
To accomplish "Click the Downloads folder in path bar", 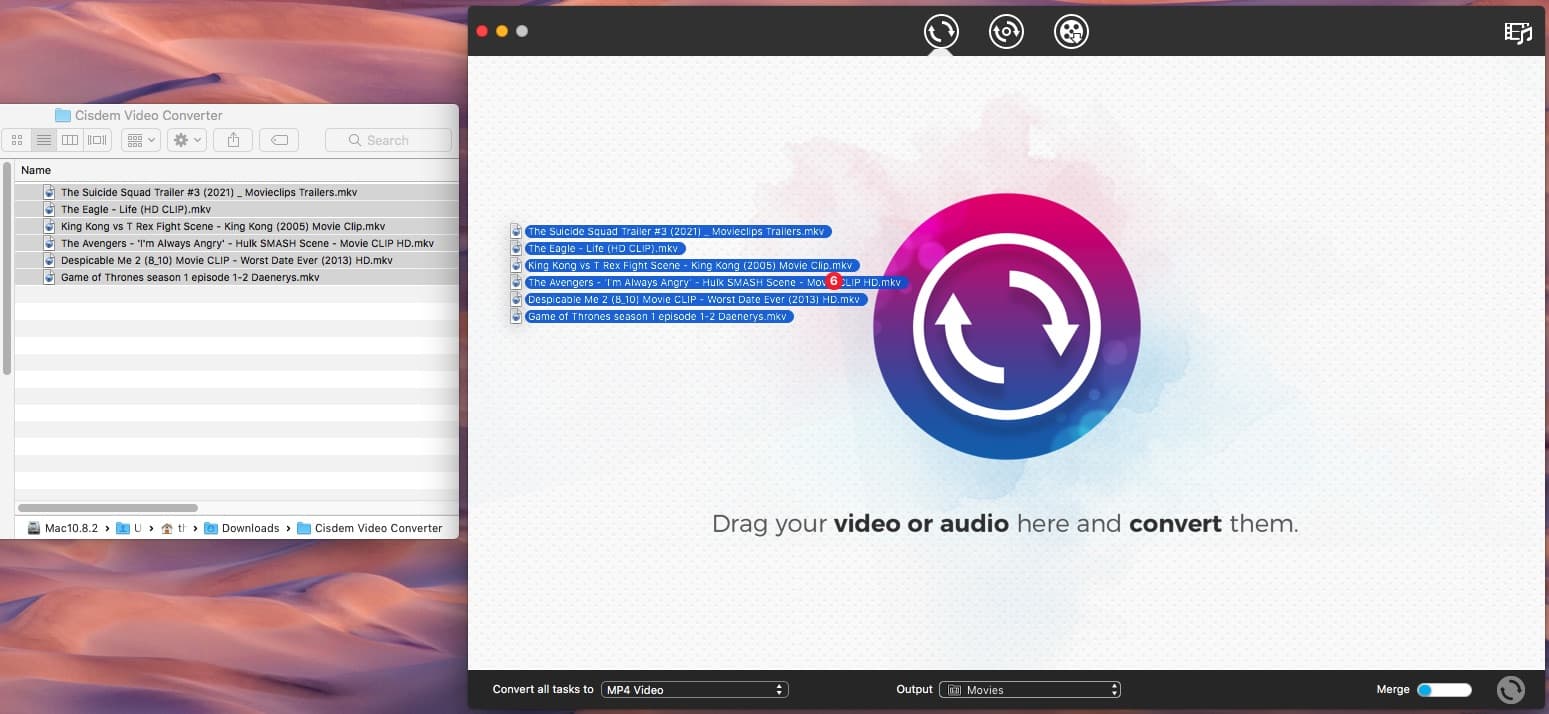I will pyautogui.click(x=242, y=528).
